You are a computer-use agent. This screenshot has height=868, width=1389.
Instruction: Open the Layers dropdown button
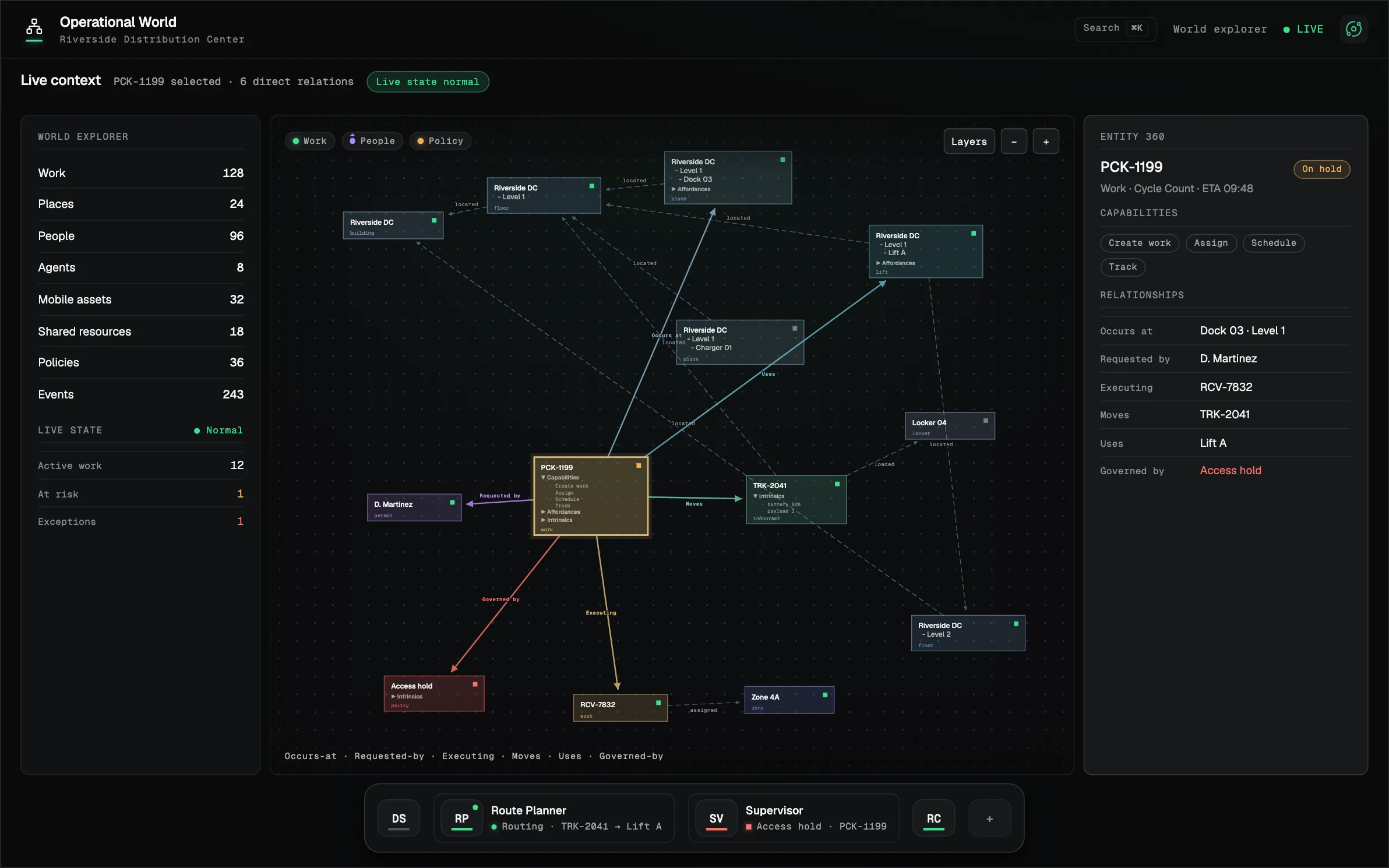[969, 142]
